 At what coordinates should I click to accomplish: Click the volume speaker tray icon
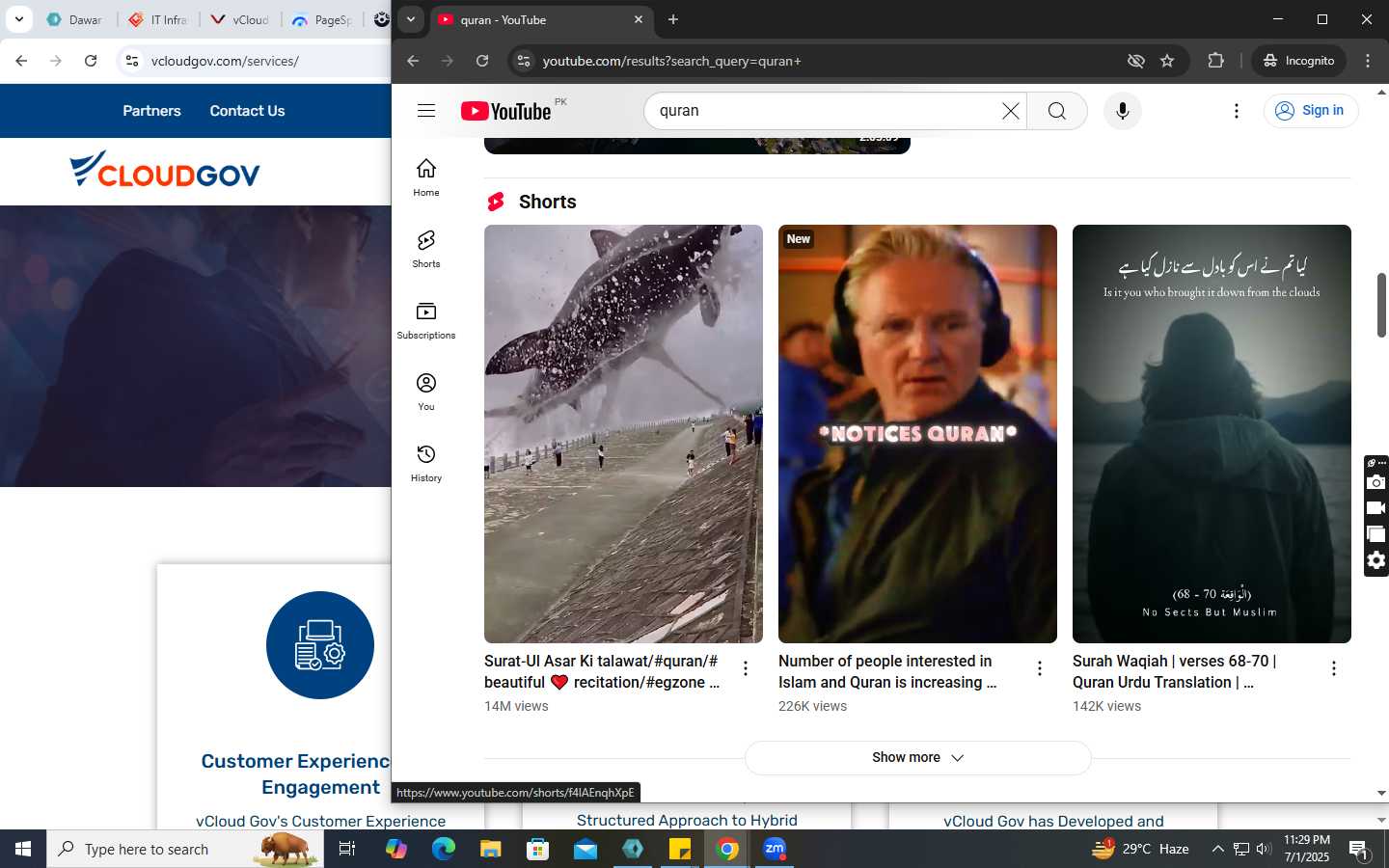1264,849
